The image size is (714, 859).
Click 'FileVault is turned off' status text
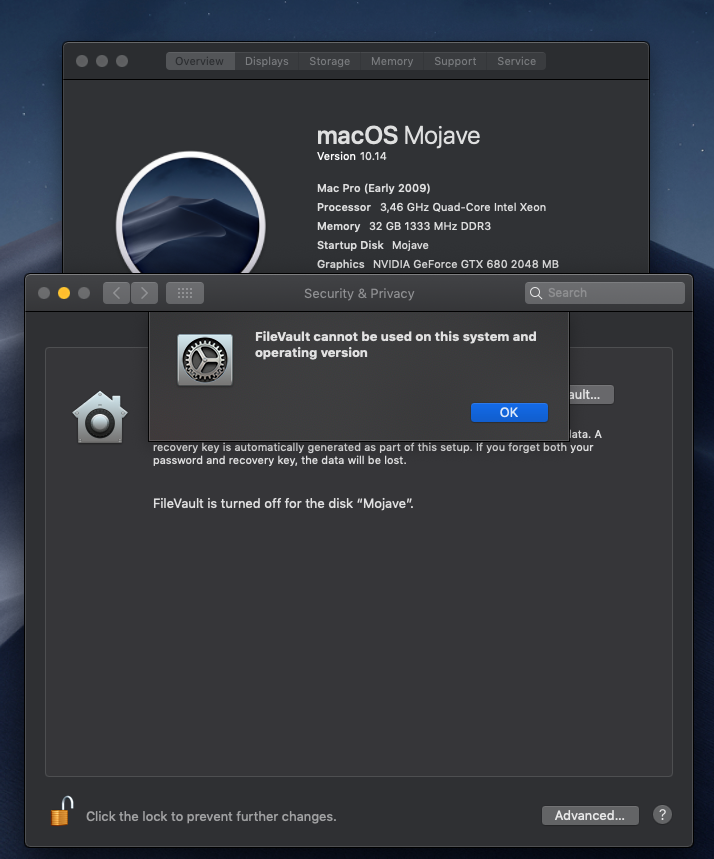283,503
